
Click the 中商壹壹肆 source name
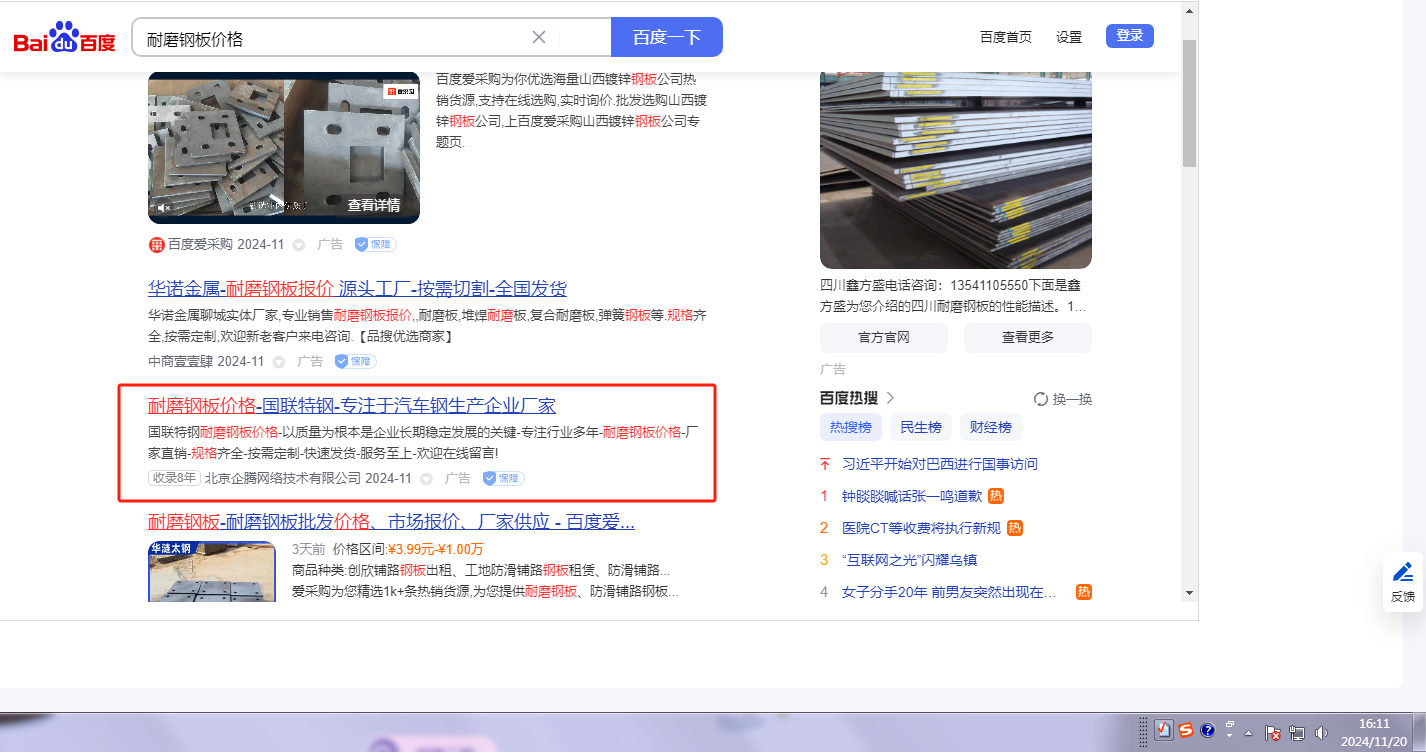tap(180, 361)
